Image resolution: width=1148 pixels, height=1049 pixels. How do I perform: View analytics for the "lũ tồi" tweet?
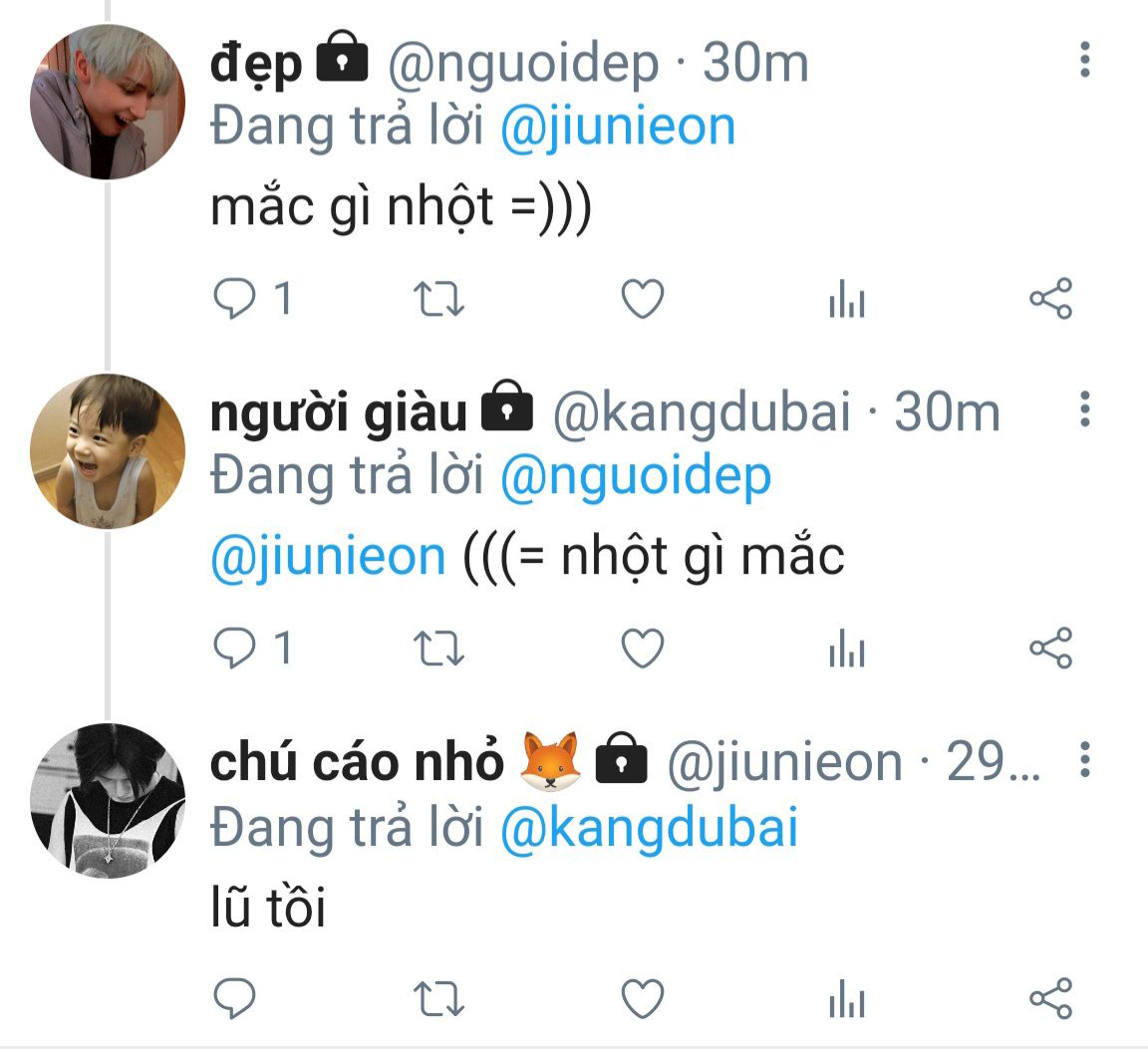[x=846, y=999]
